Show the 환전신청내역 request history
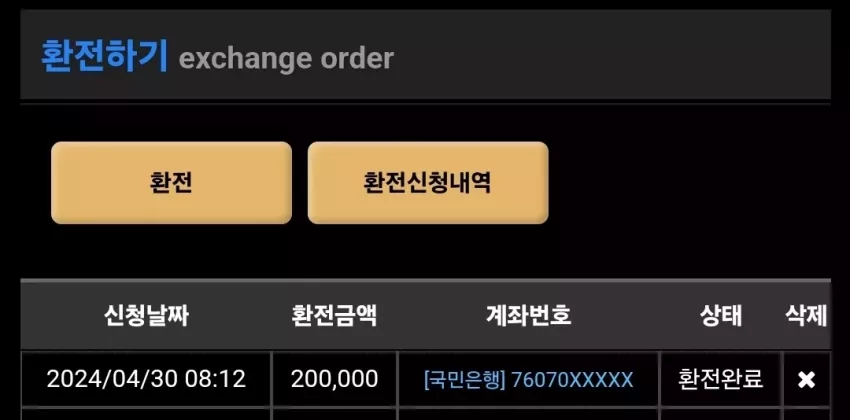Screen dimensions: 850x420 pos(428,183)
